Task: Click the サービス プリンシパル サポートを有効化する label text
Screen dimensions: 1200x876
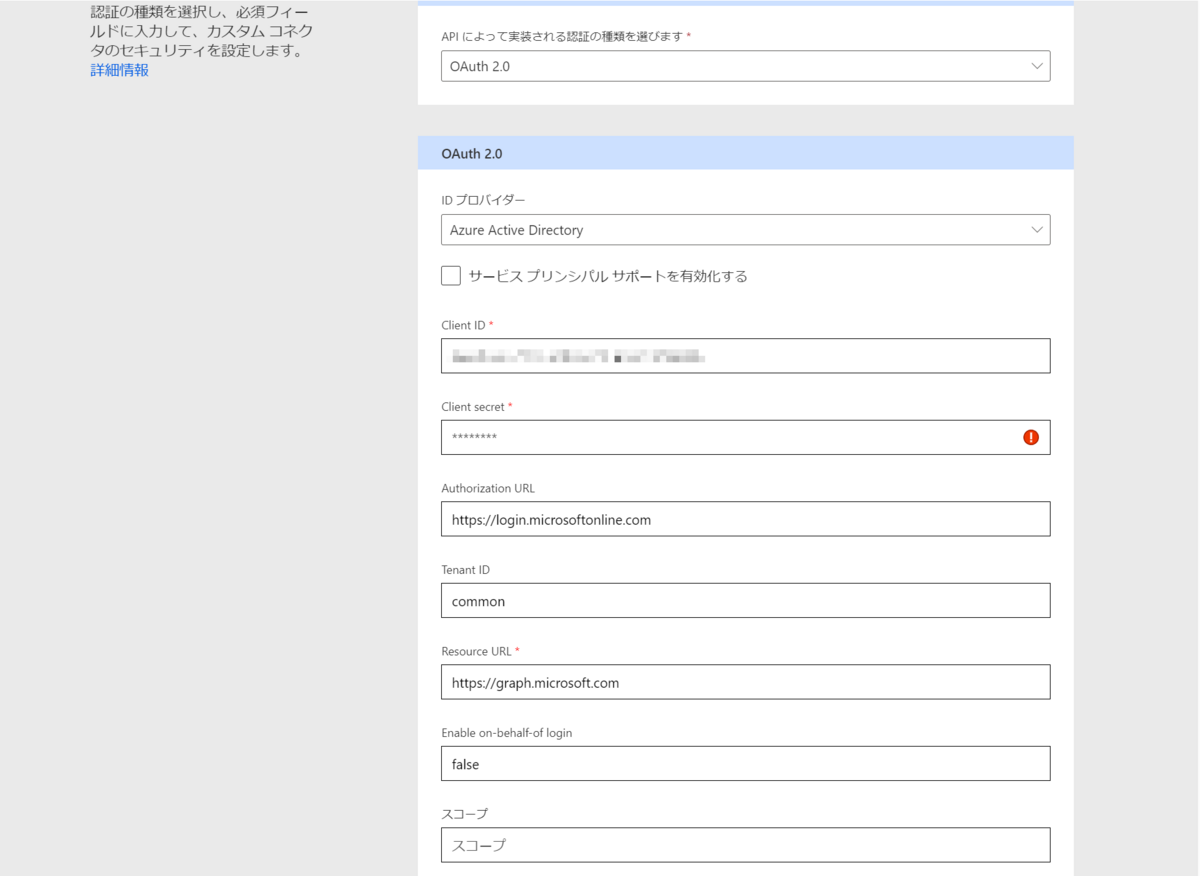Action: tap(608, 276)
